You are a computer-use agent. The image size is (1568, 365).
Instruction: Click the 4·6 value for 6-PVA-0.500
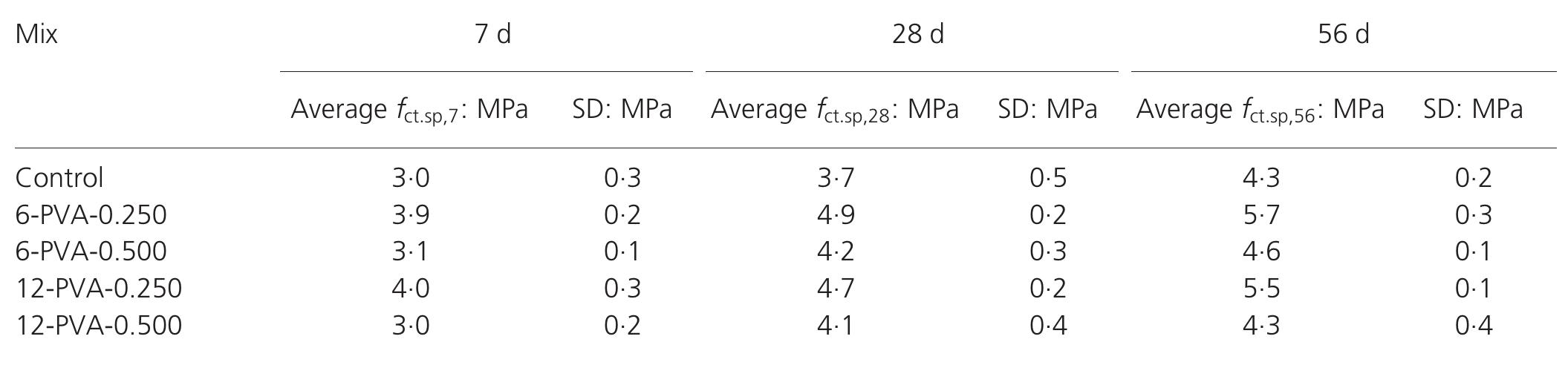1261,251
